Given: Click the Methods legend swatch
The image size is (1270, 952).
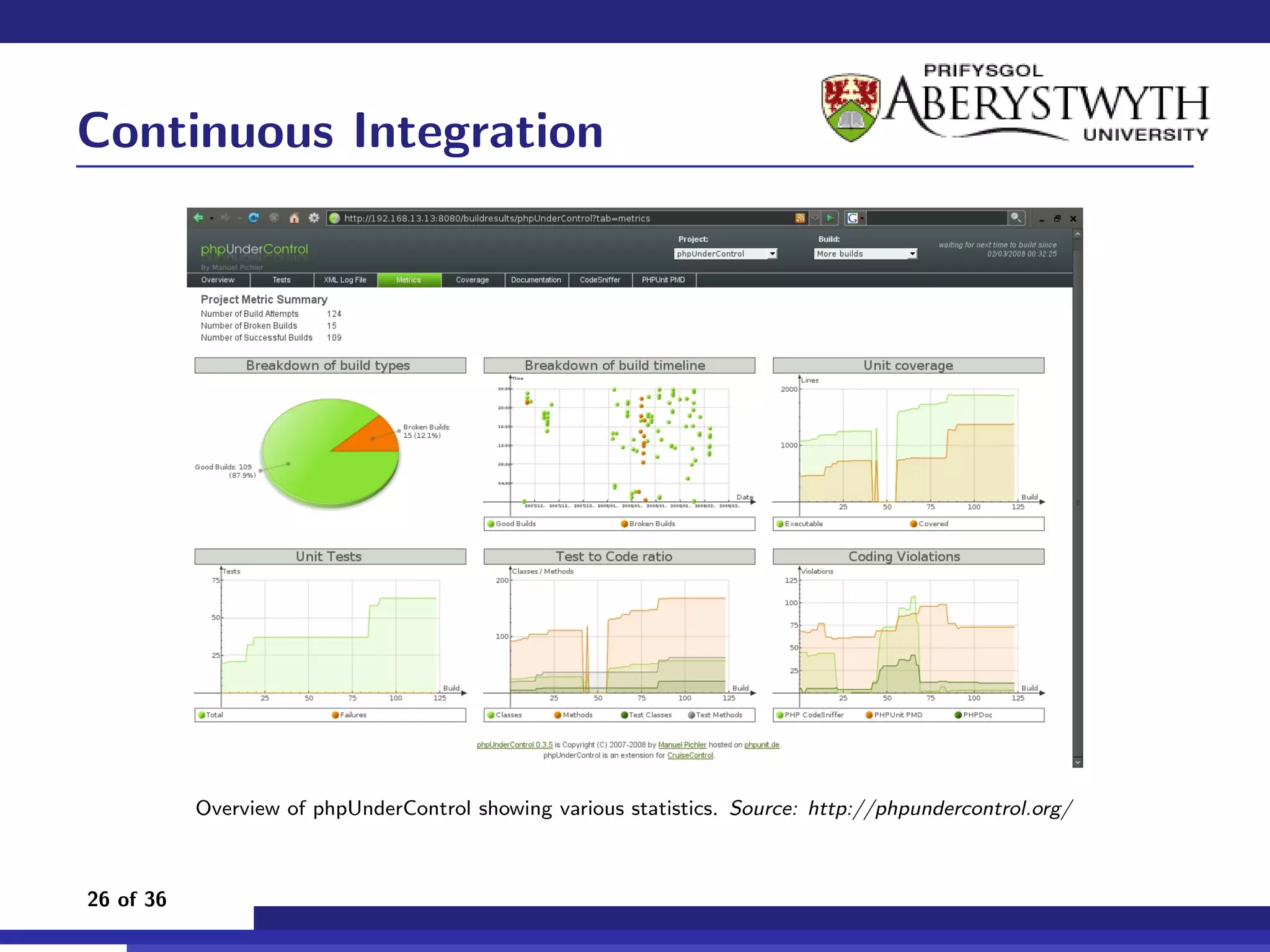Looking at the screenshot, I should pos(557,715).
